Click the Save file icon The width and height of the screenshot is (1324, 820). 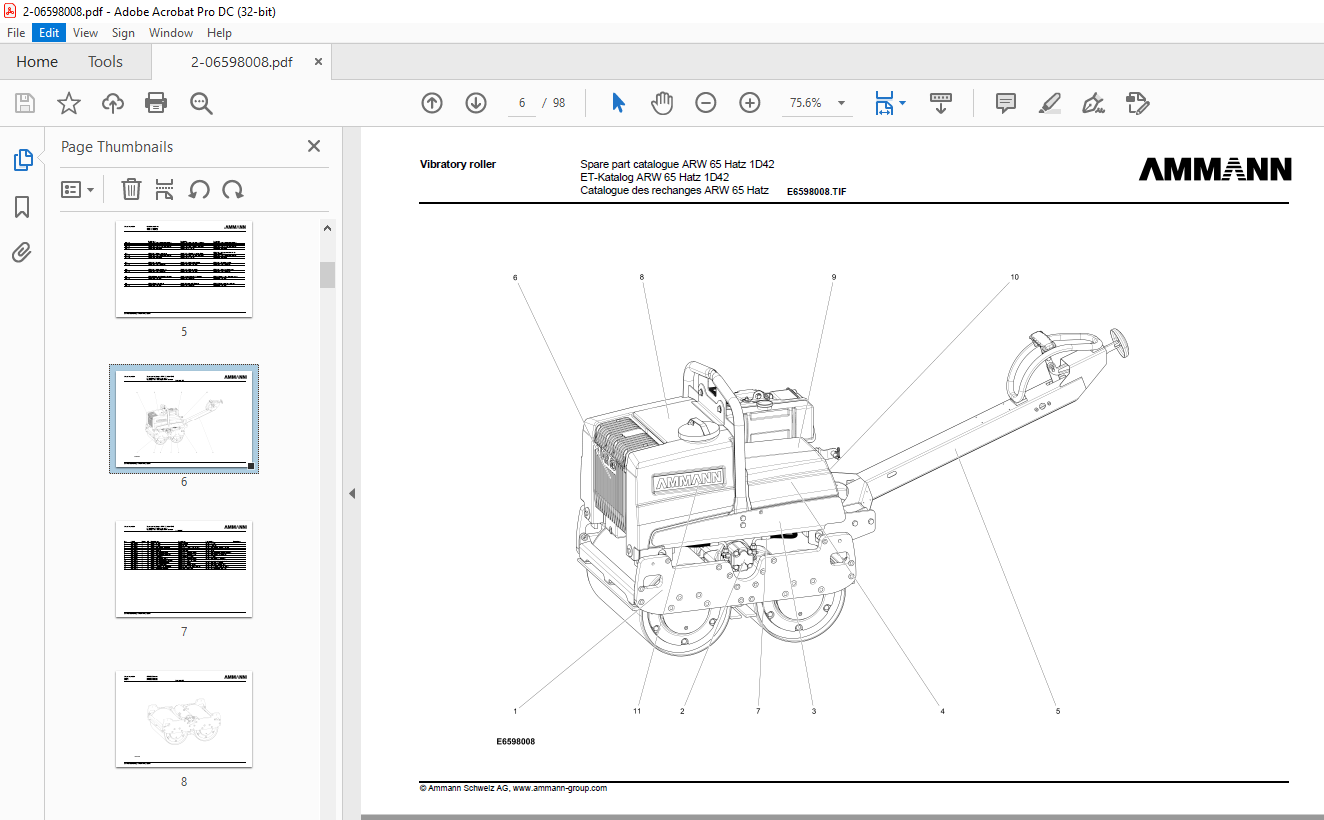point(25,103)
